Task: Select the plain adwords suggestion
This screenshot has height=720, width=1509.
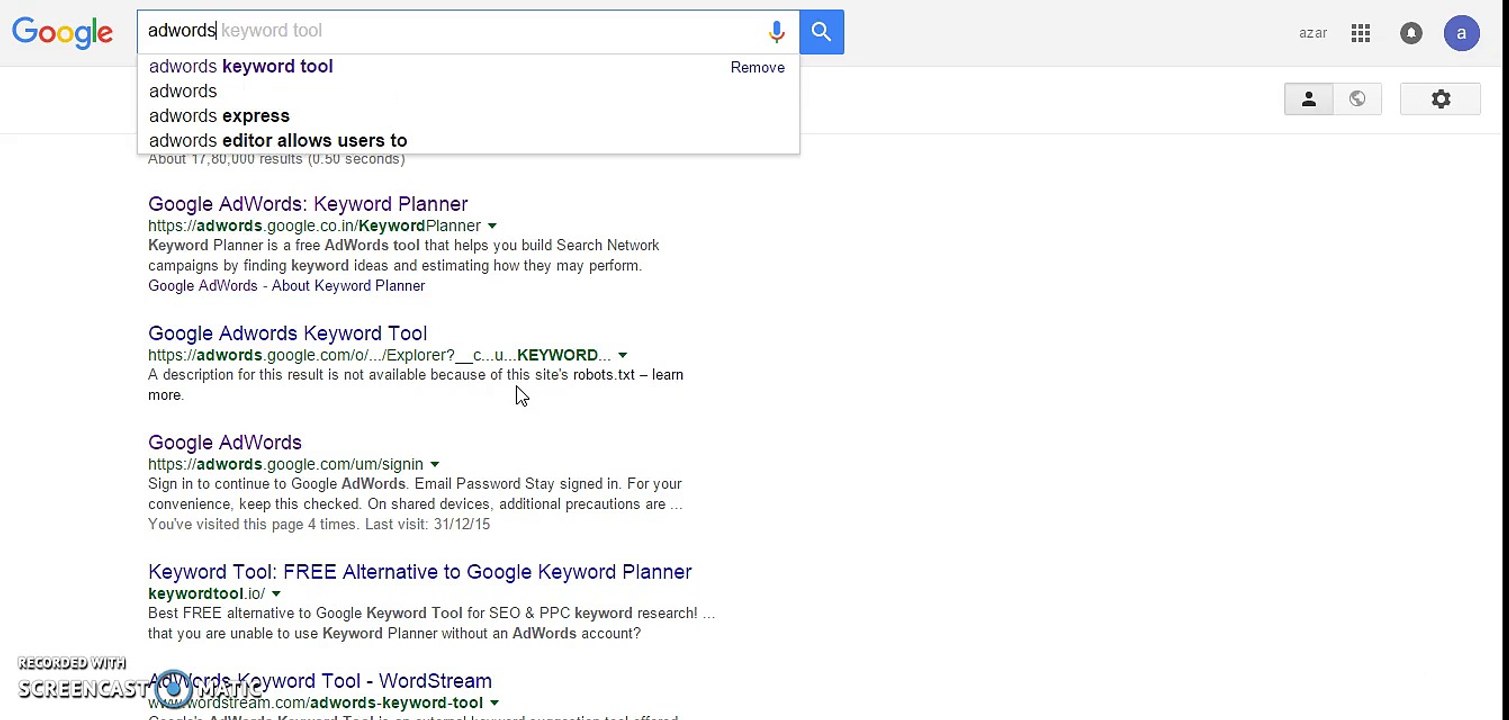Action: coord(183,91)
